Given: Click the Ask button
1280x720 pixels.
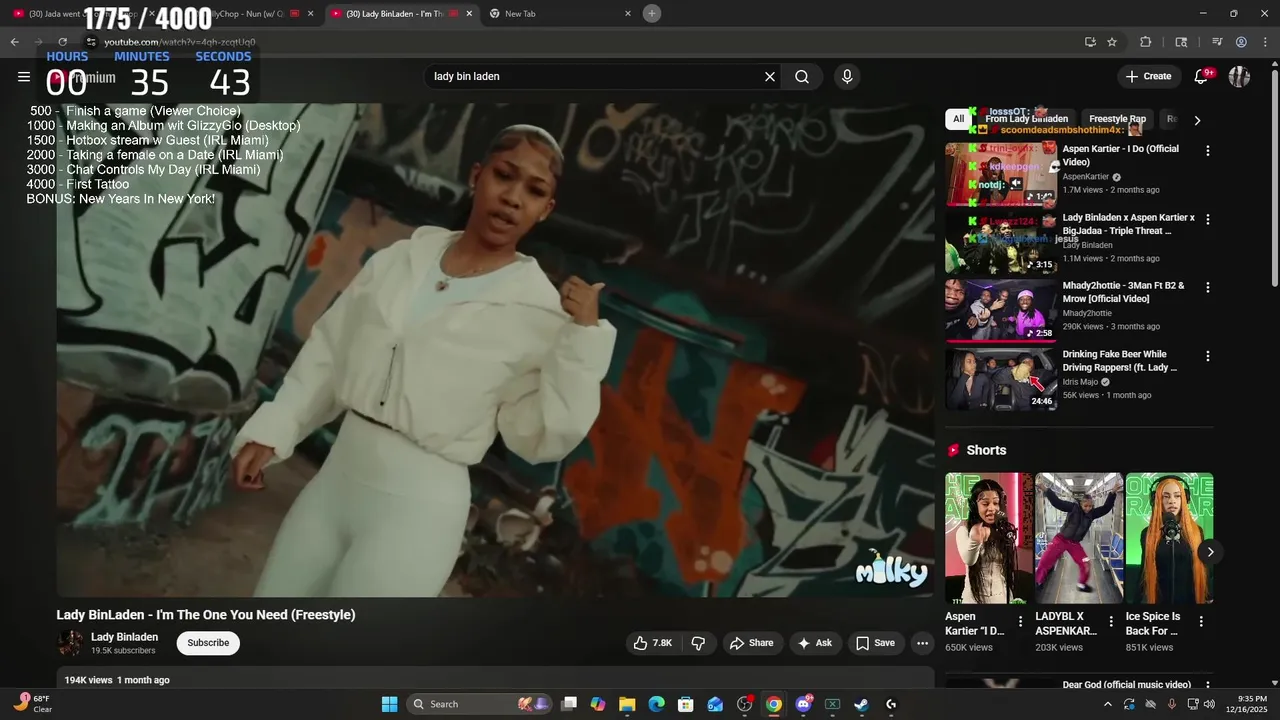Looking at the screenshot, I should click(814, 643).
